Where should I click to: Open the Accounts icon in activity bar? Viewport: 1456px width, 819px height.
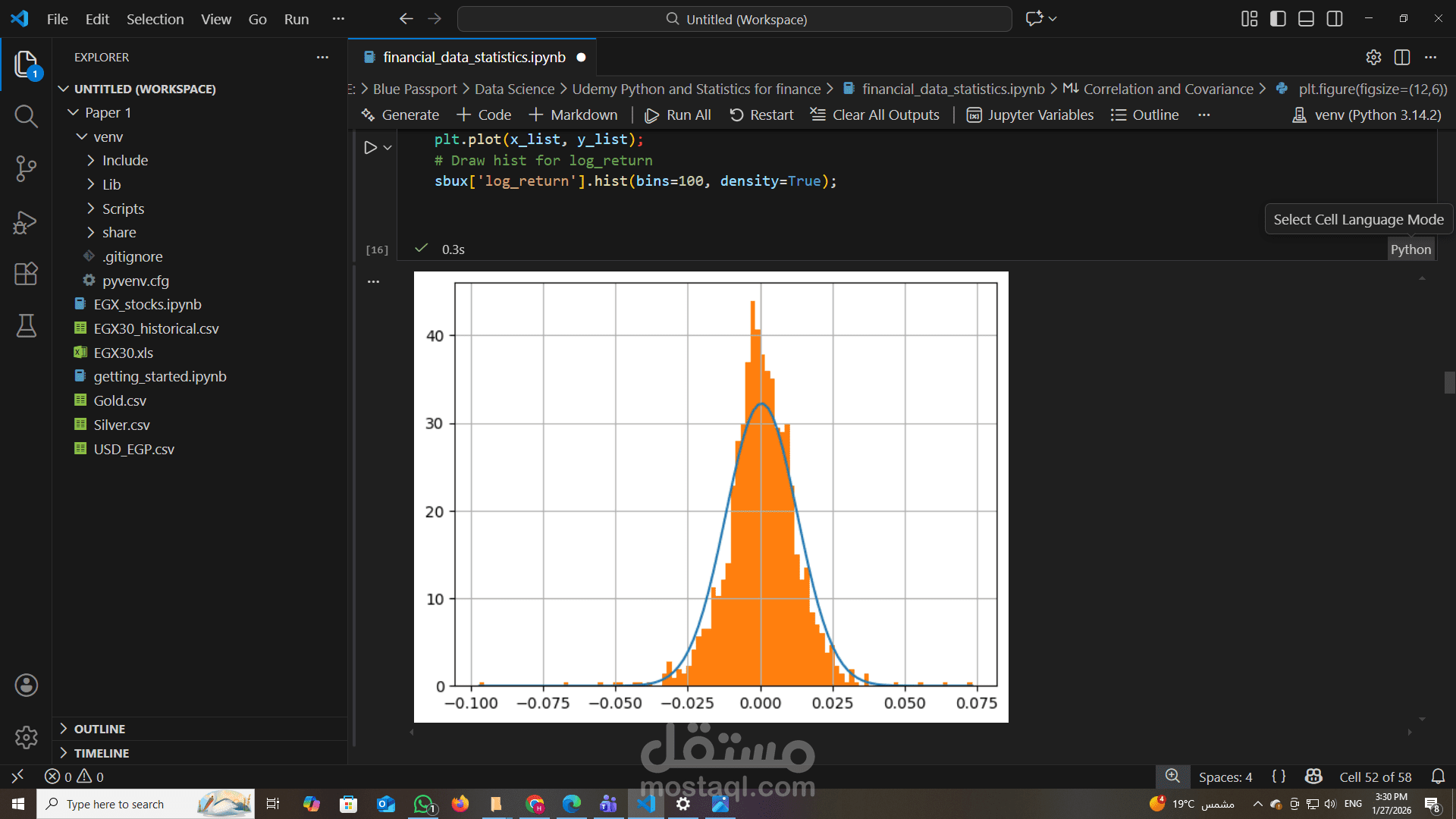click(26, 686)
